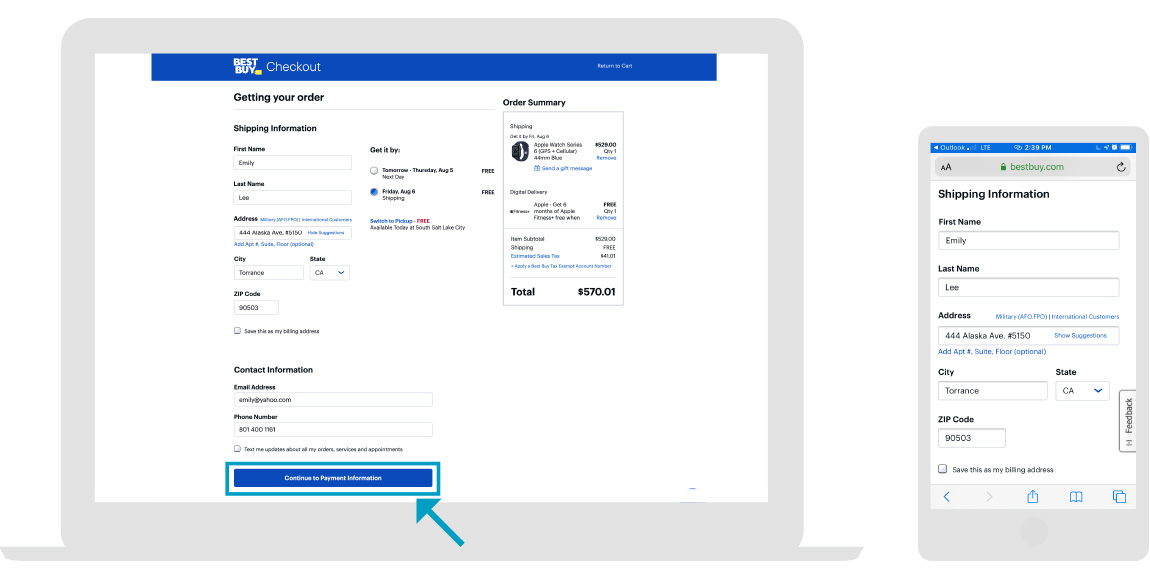Tap Safari forward arrow on phone
The width and height of the screenshot is (1150, 578).
989,497
